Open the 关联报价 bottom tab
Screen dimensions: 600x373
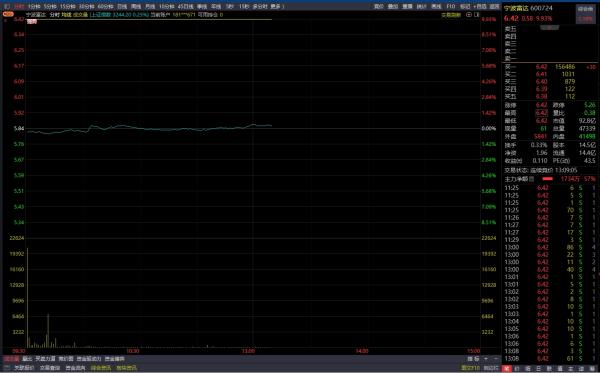point(24,368)
